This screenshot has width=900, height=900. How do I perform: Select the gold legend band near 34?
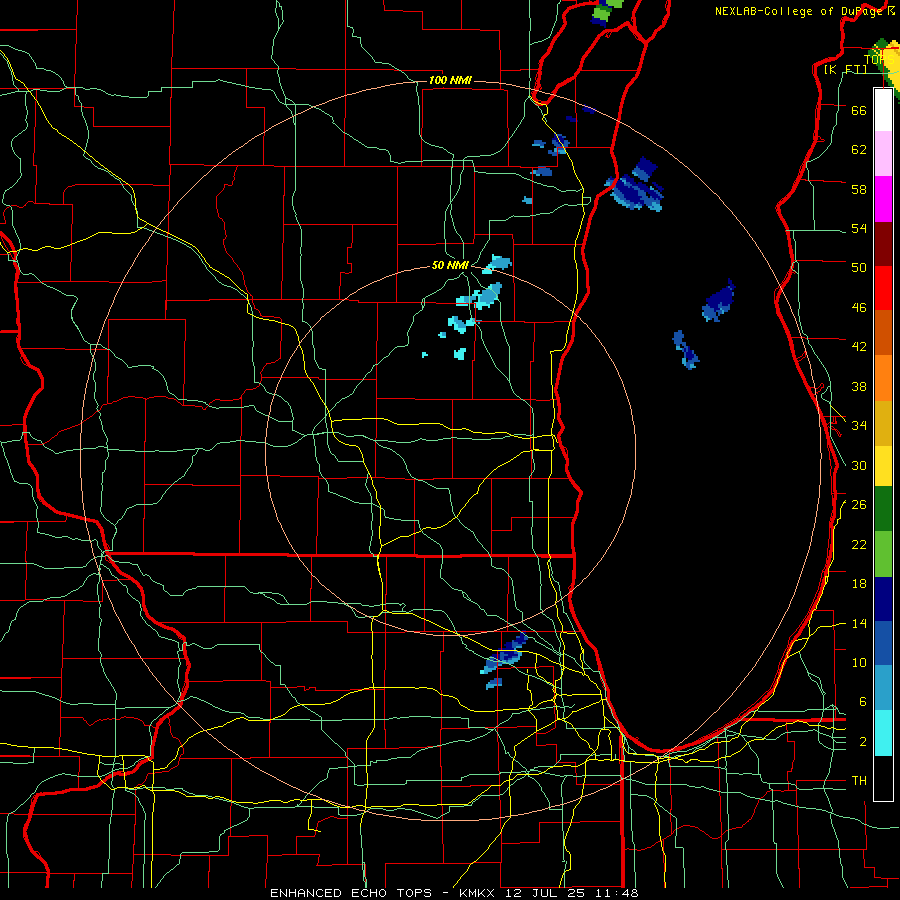tap(883, 423)
